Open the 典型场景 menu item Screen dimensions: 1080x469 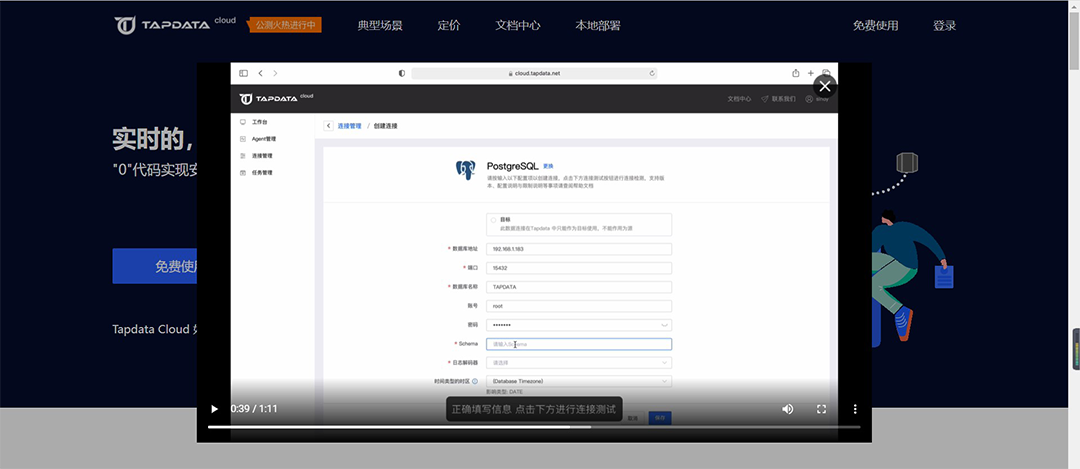[380, 25]
